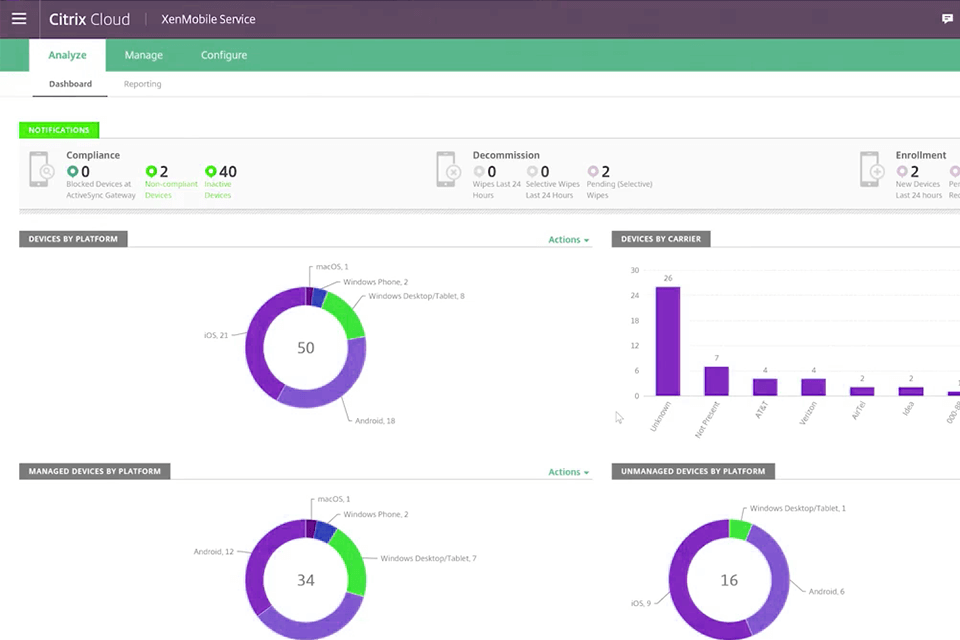Expand the Notifications bar
The image size is (960, 640).
[58, 130]
